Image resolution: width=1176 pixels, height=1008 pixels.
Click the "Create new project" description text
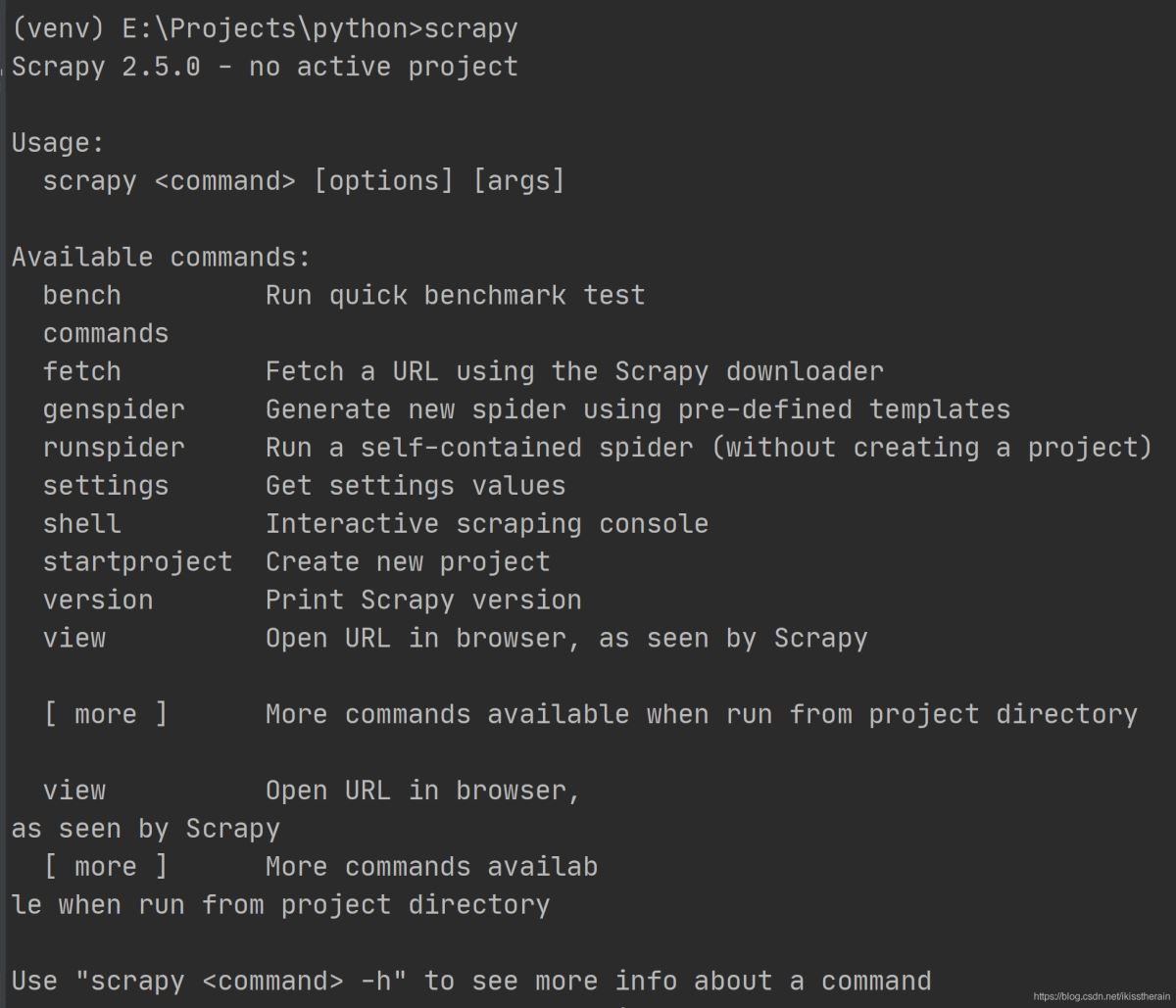408,562
